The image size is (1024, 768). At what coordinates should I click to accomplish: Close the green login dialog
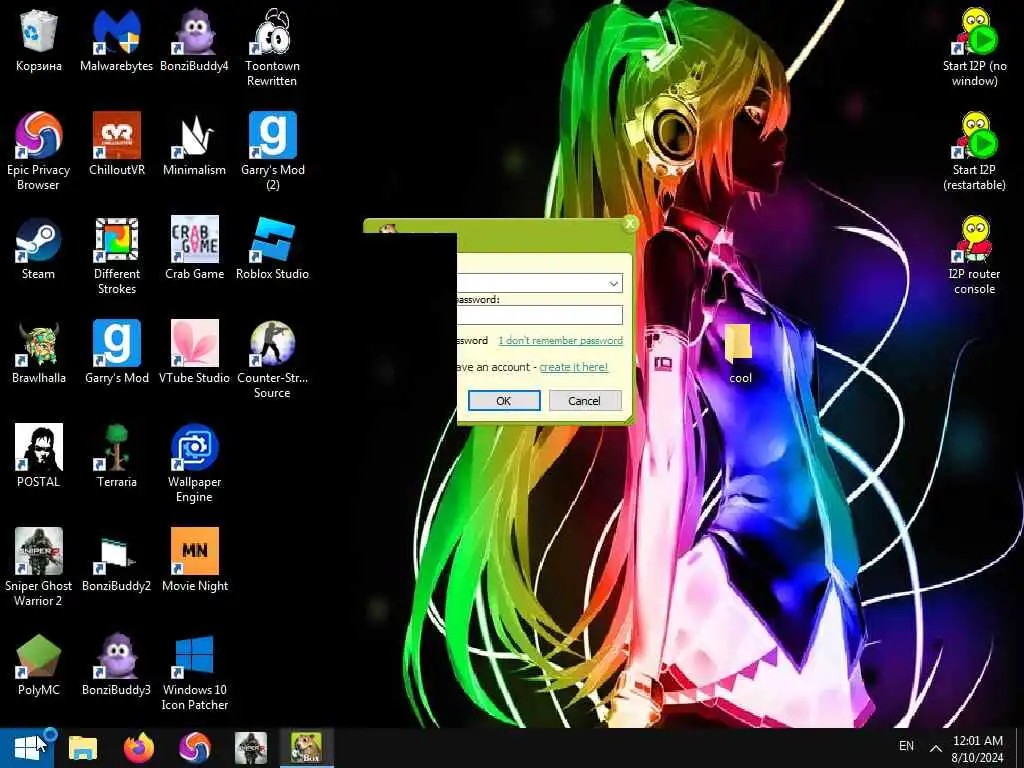pyautogui.click(x=630, y=224)
